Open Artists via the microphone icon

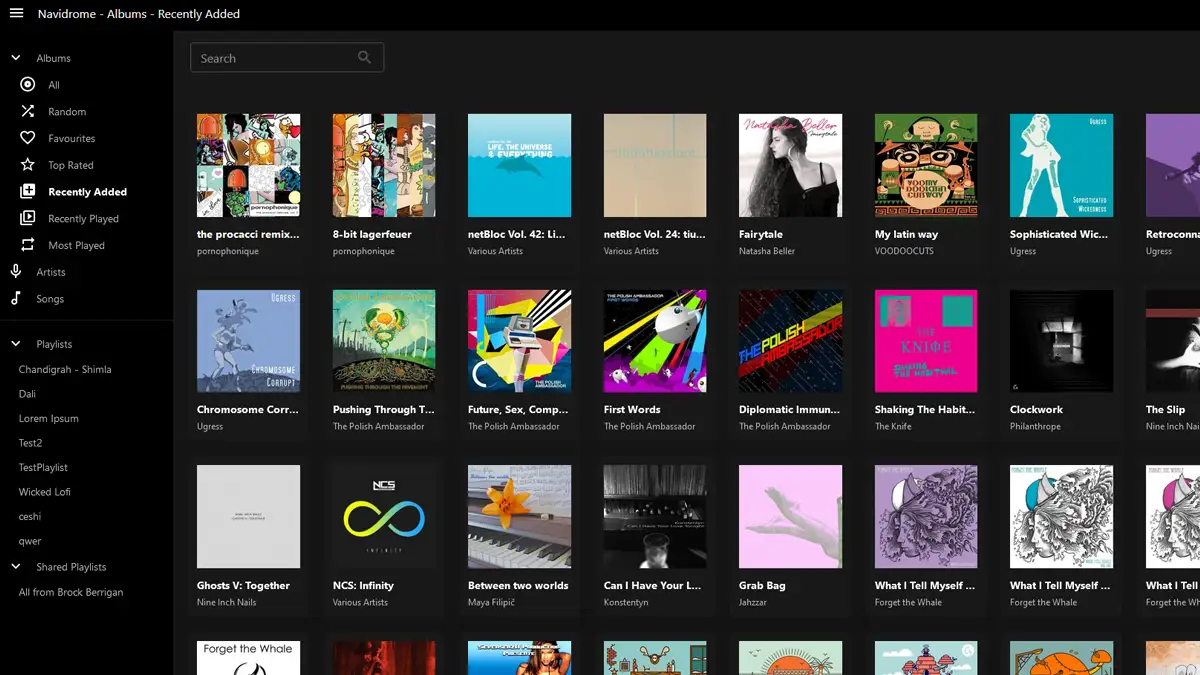(x=16, y=272)
